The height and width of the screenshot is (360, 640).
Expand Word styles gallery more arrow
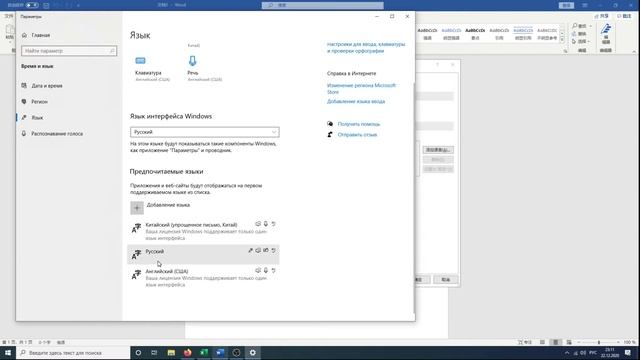pos(562,40)
